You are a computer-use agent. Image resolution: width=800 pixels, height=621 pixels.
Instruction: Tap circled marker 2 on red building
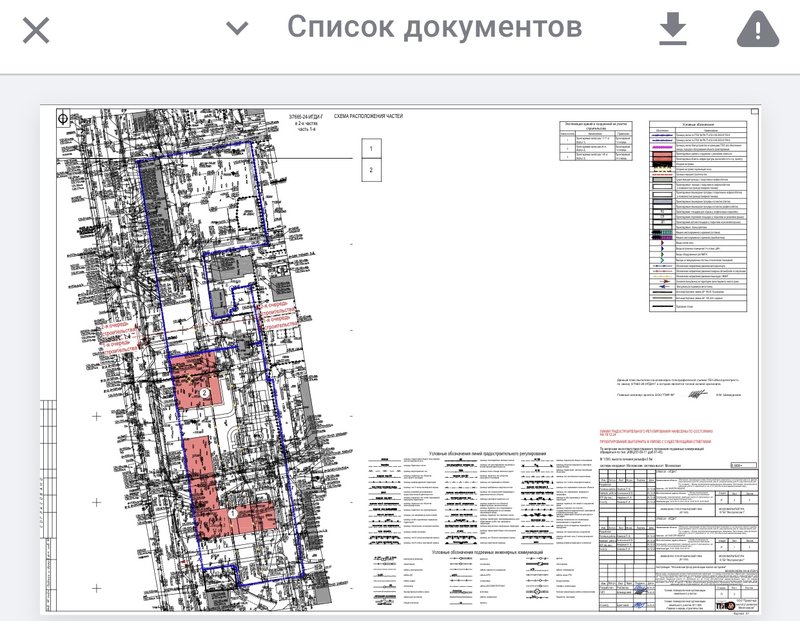pos(204,393)
